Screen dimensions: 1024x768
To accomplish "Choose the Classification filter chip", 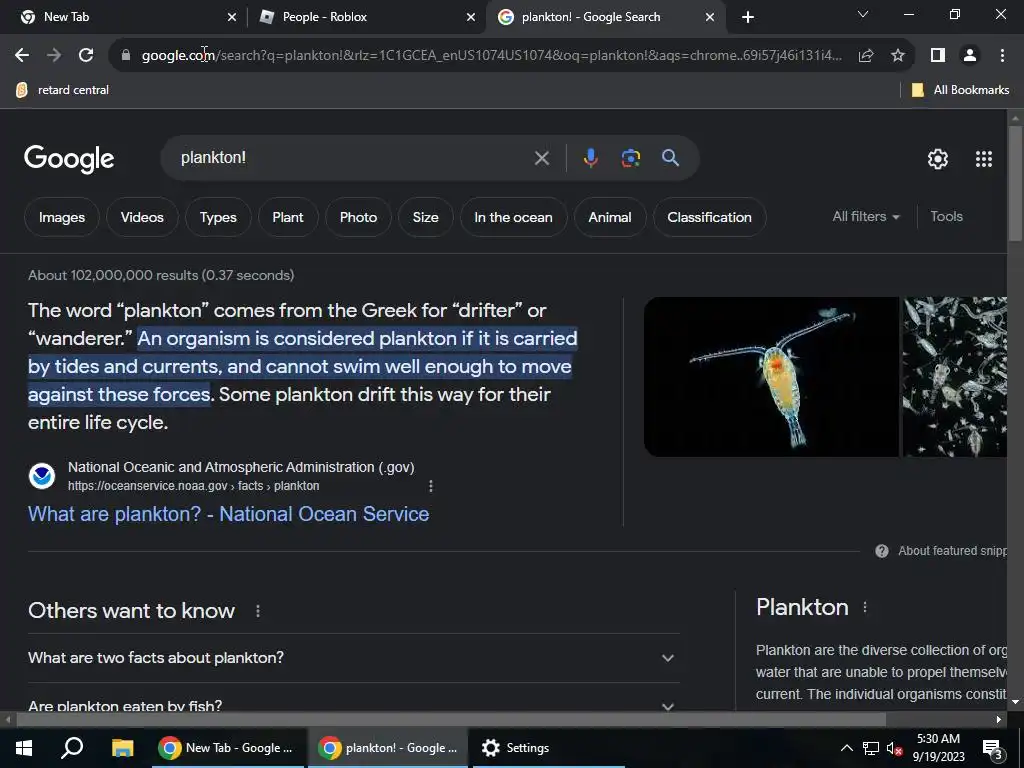I will (709, 217).
